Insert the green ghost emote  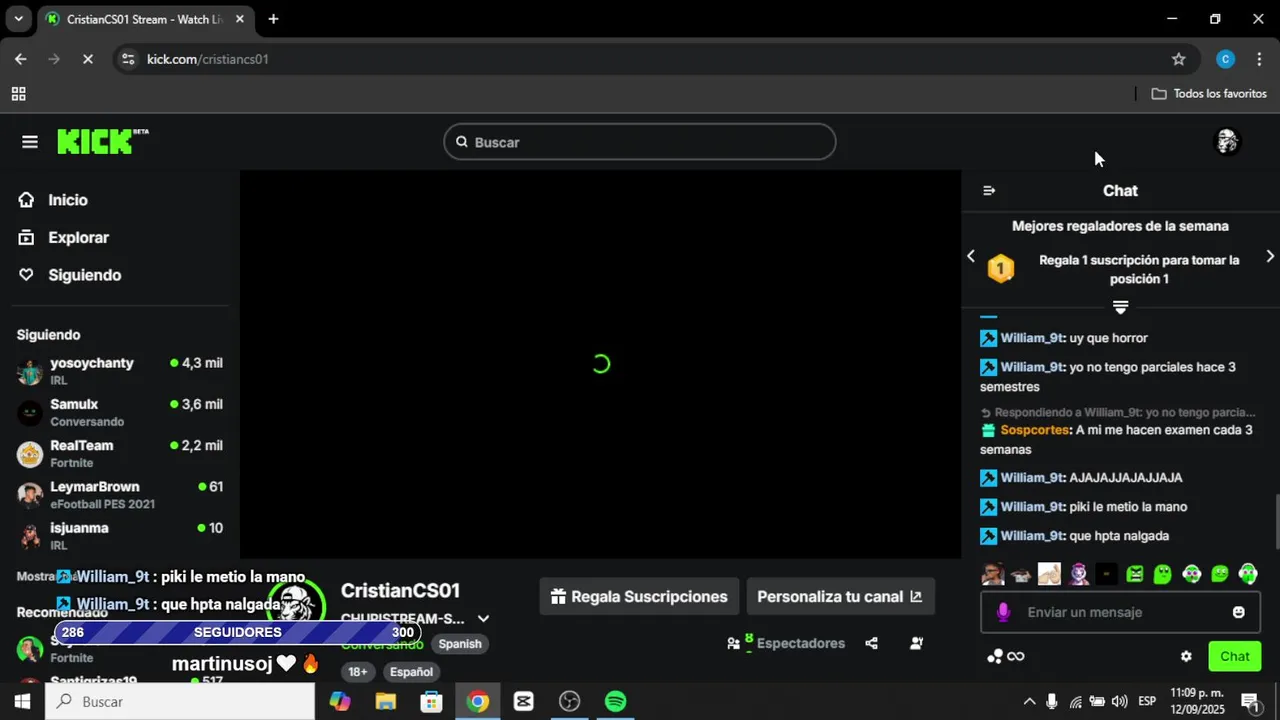coord(1163,574)
